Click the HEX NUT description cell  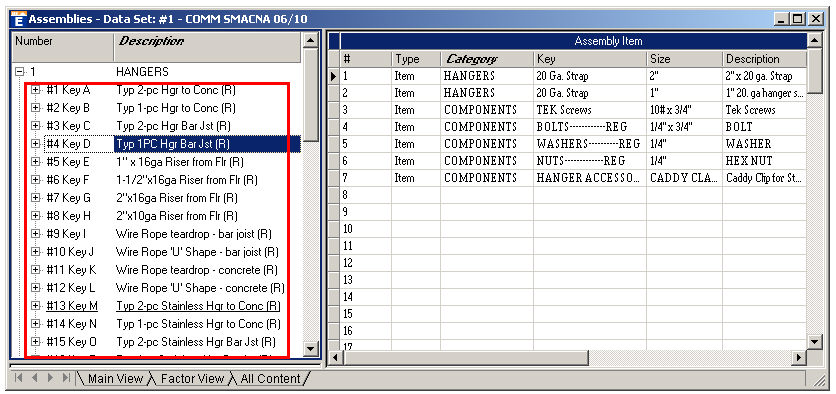tap(765, 161)
